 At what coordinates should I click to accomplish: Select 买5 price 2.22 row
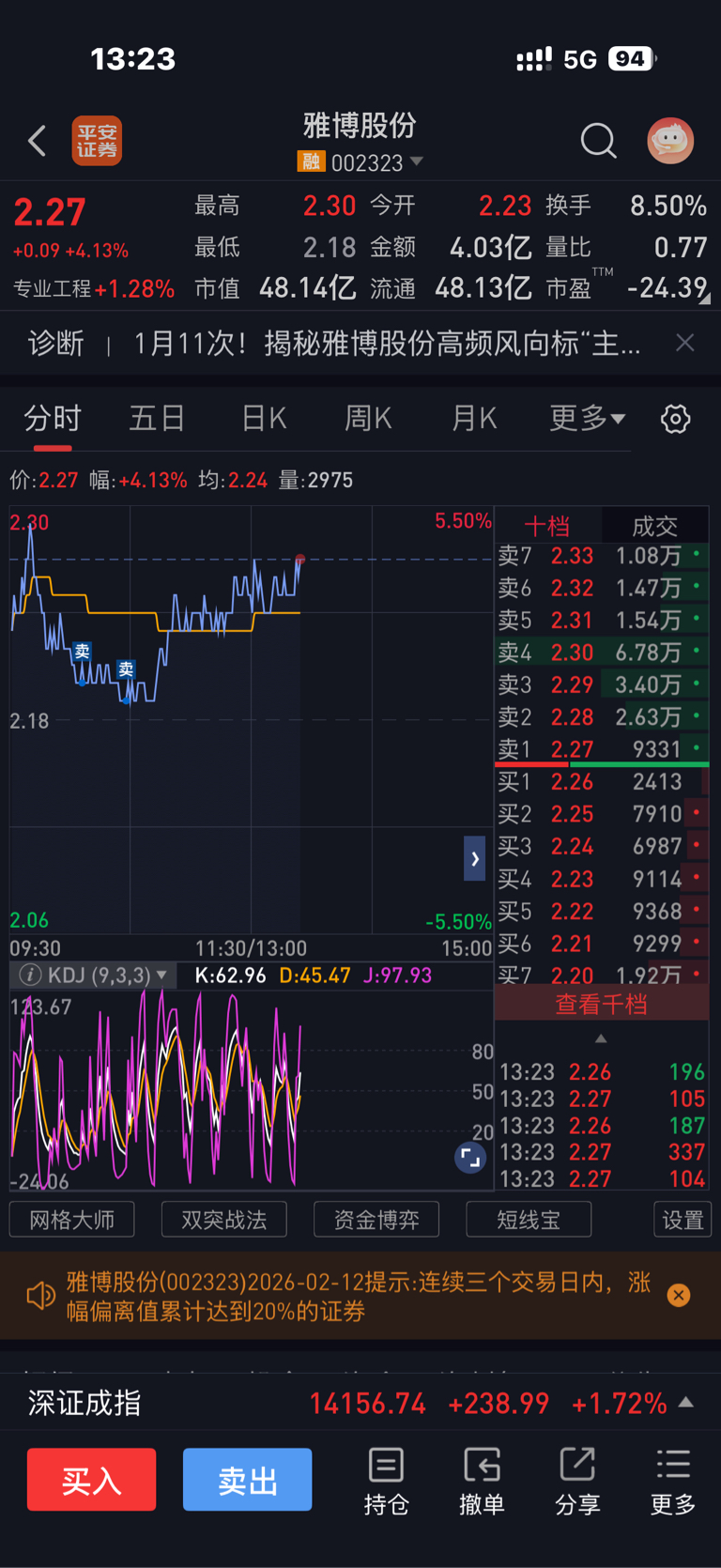pos(602,911)
